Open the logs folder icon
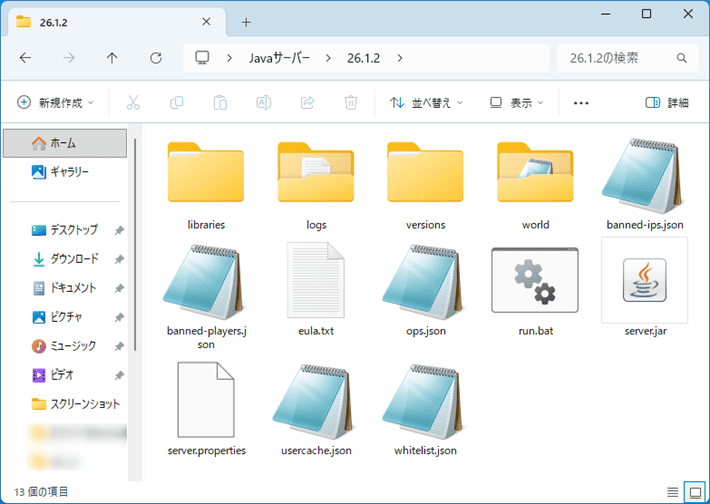 click(x=316, y=172)
